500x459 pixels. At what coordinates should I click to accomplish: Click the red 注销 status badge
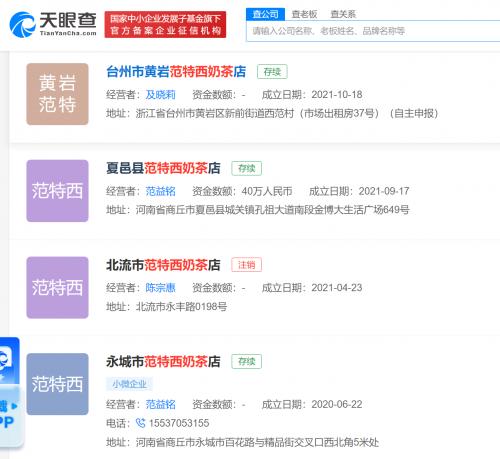(x=247, y=265)
